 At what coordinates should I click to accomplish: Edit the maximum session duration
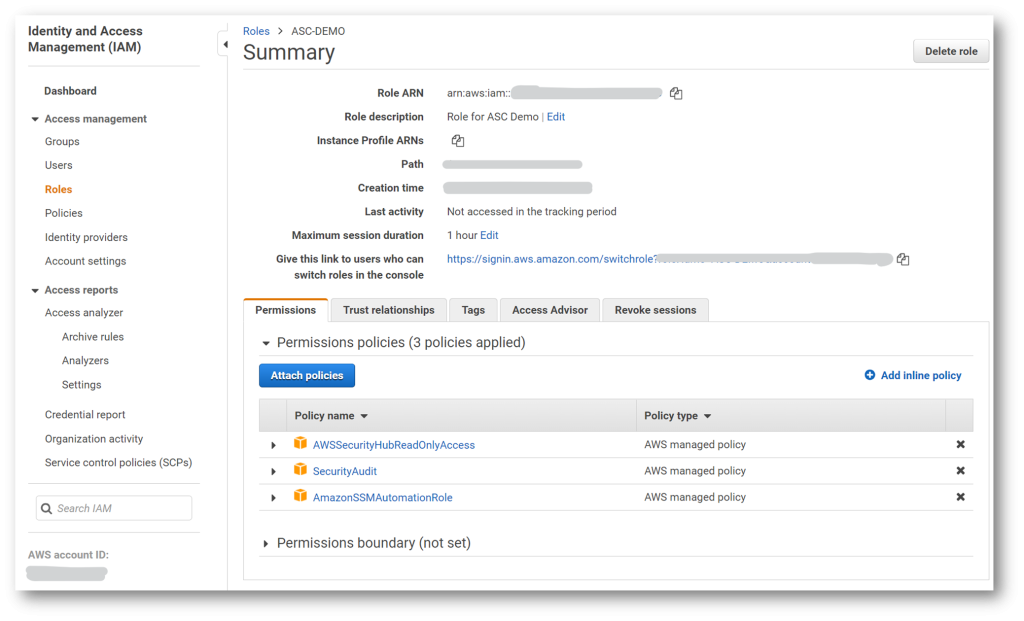489,235
